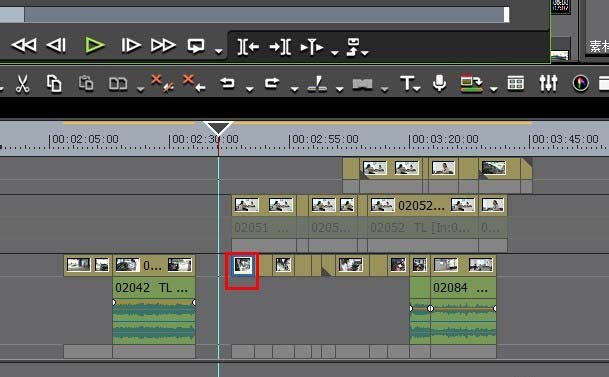Click timecode 00:03:20:00 on ruler
Viewport: 609px width, 377px height.
445,139
